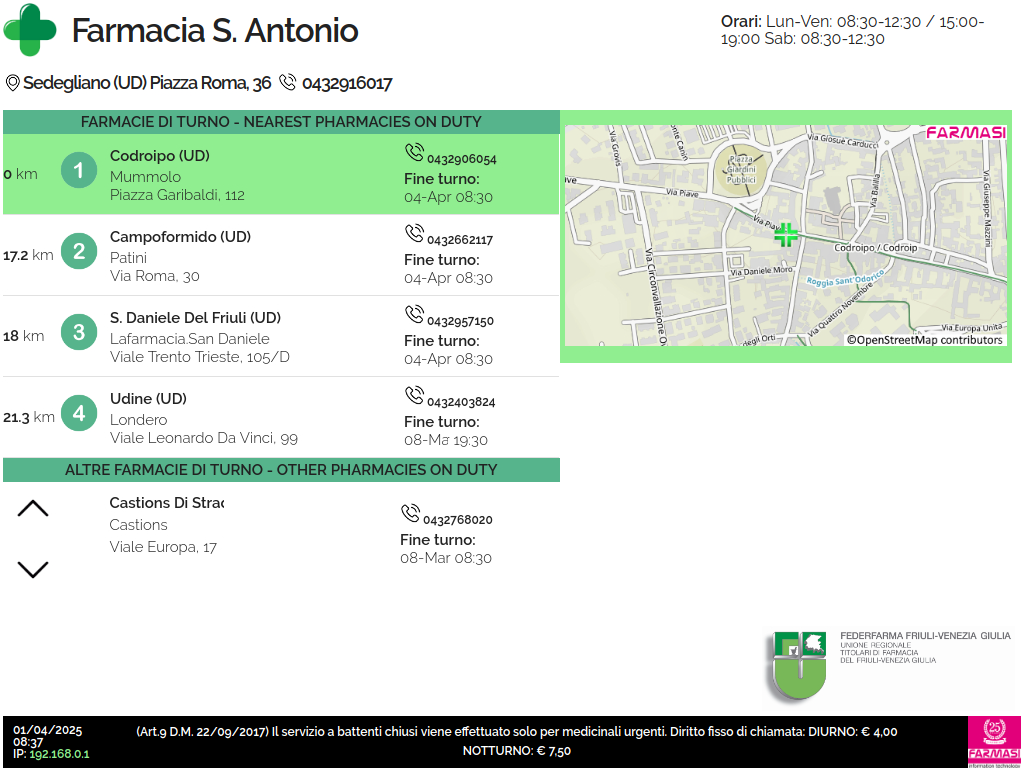Click the phone icon next to 0432916017
The height and width of the screenshot is (768, 1024).
(288, 83)
